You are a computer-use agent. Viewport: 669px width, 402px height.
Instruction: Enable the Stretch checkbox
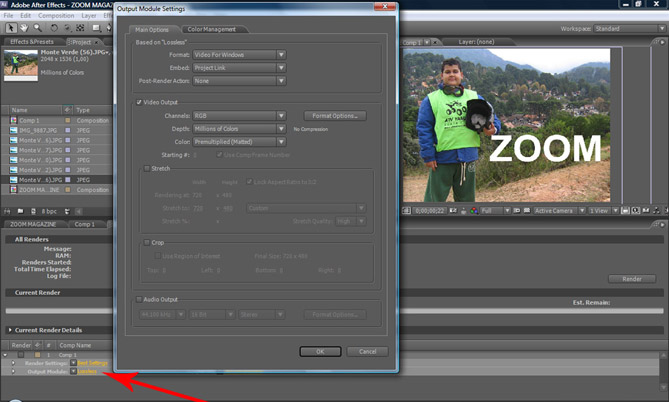pos(146,168)
